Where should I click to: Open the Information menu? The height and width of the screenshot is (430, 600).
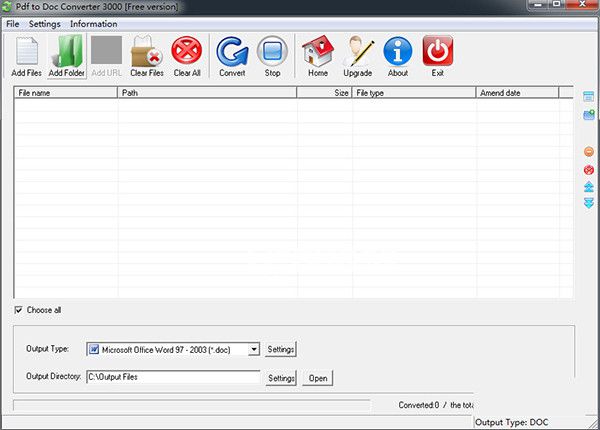(x=93, y=24)
